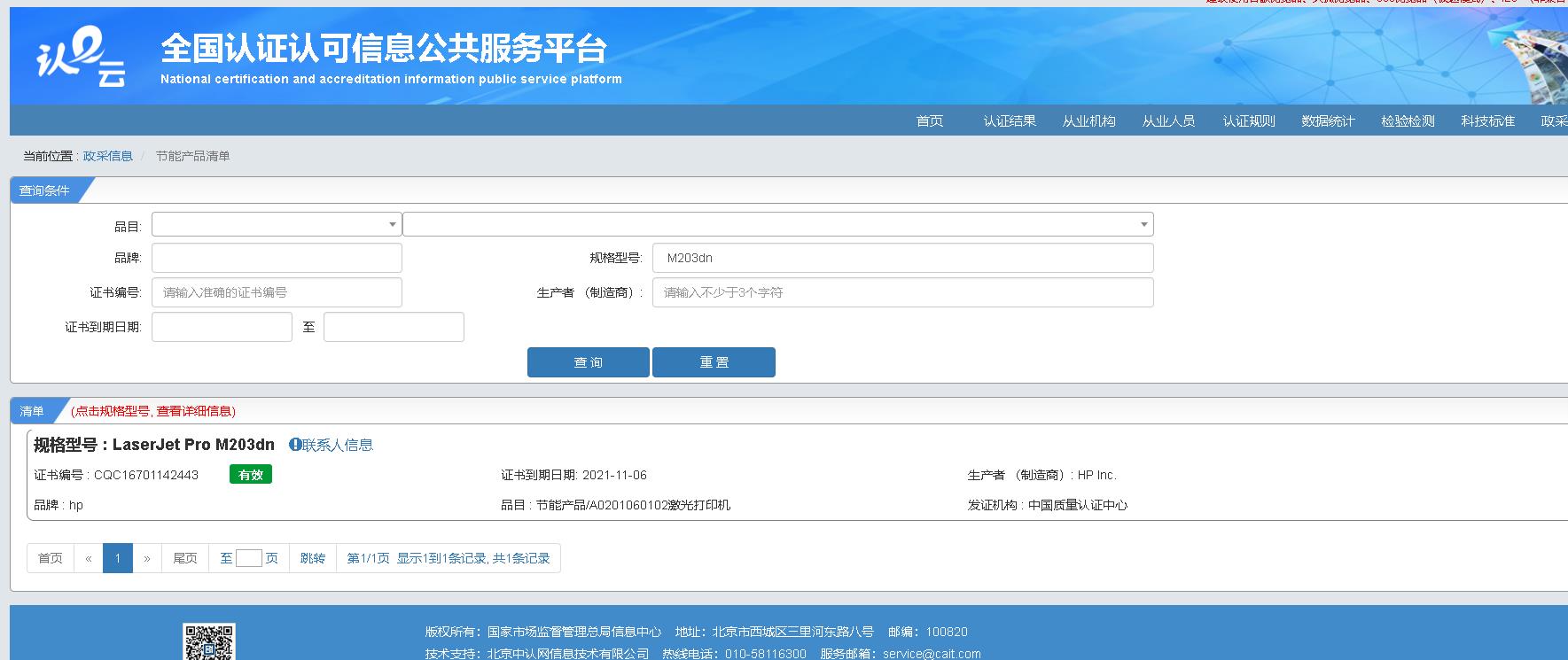Click certificate number CQC16701142443
The height and width of the screenshot is (660, 1568).
(x=146, y=475)
